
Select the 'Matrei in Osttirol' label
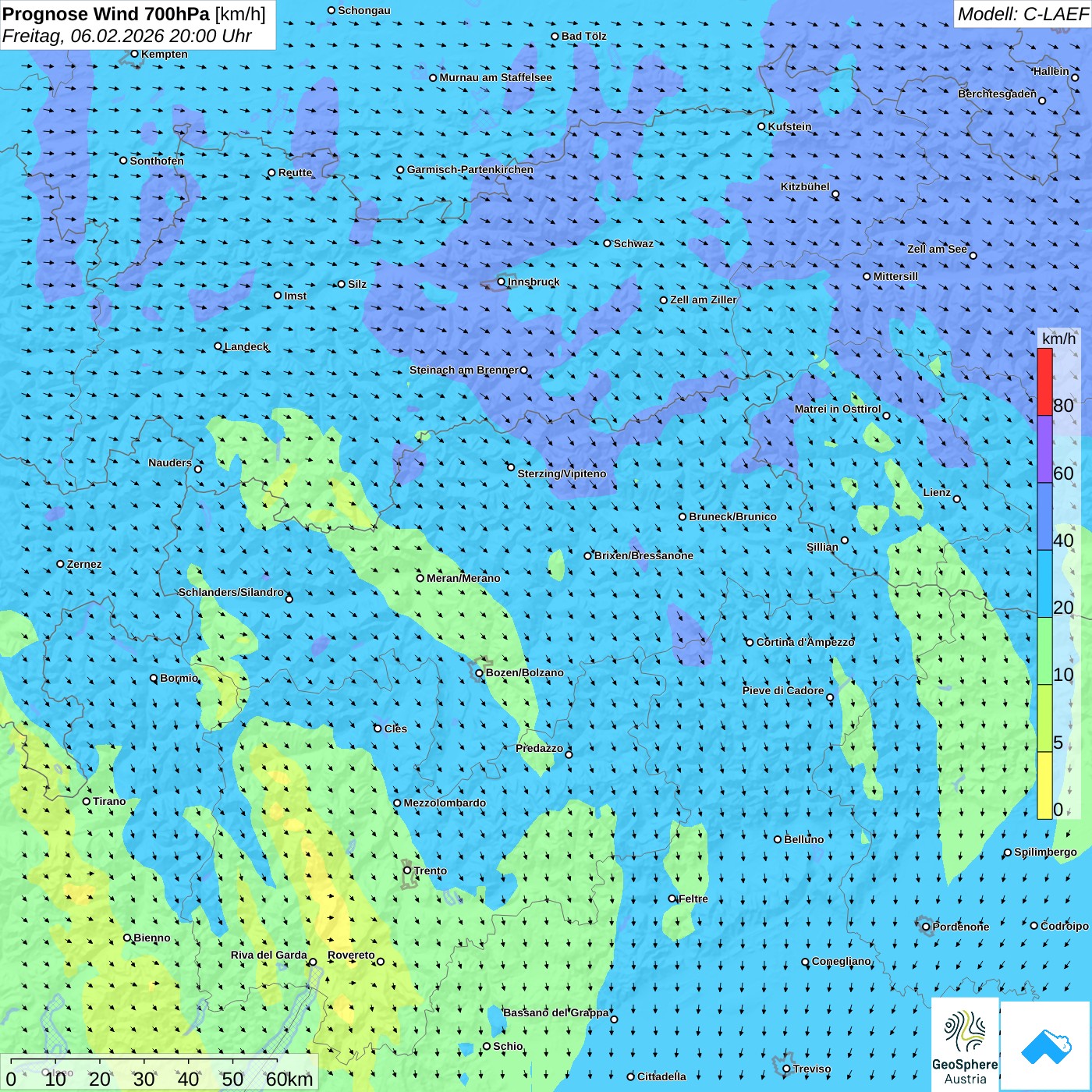838,409
